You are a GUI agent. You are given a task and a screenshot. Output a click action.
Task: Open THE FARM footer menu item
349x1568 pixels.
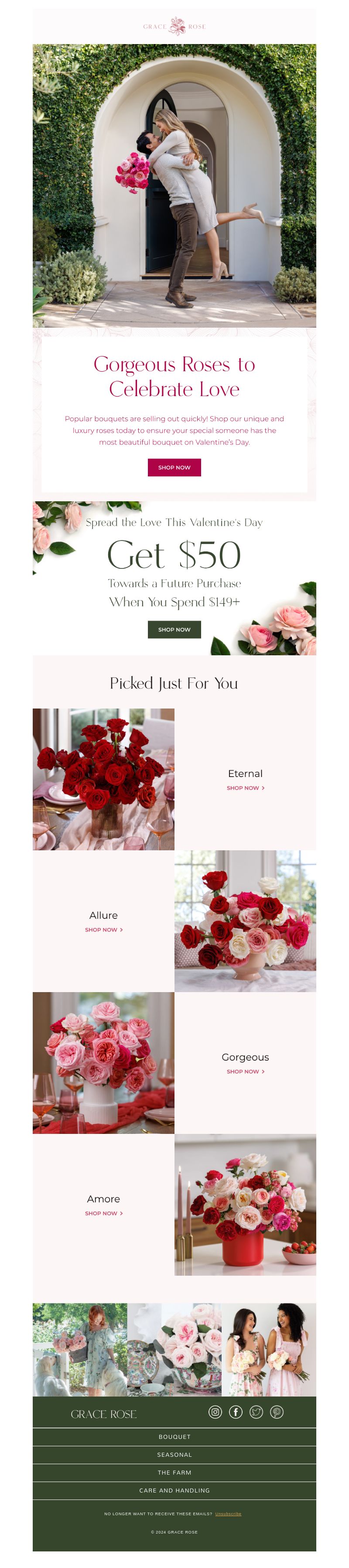[174, 1472]
